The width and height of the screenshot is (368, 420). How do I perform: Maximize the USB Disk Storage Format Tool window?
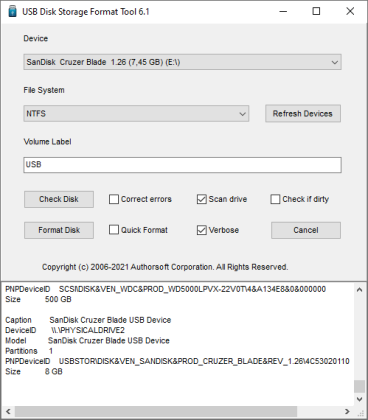tap(316, 11)
